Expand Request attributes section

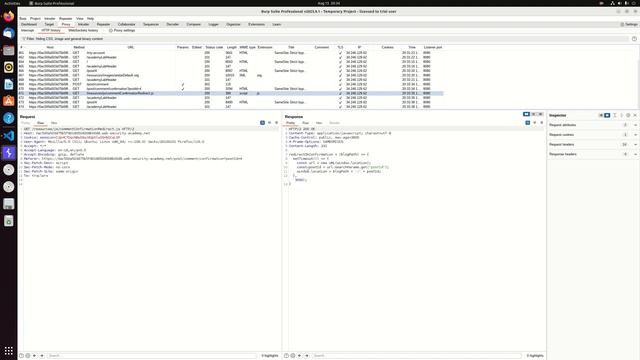(x=593, y=125)
